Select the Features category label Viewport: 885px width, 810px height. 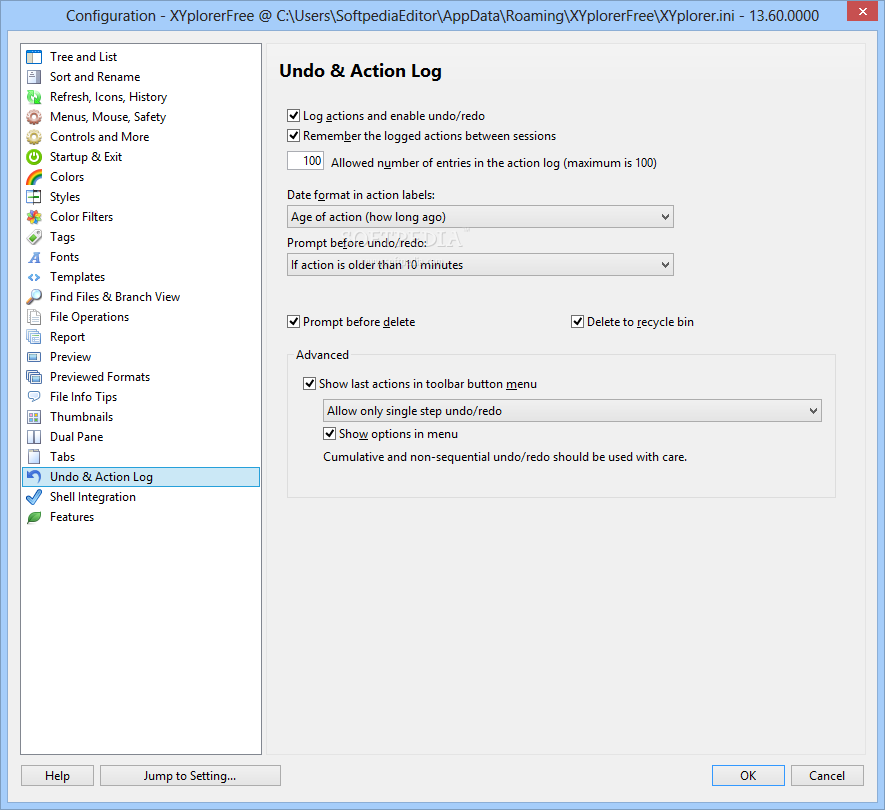(x=72, y=517)
